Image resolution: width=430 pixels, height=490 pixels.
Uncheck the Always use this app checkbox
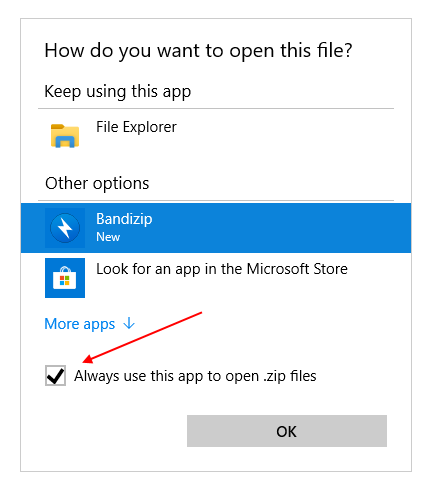coord(55,375)
